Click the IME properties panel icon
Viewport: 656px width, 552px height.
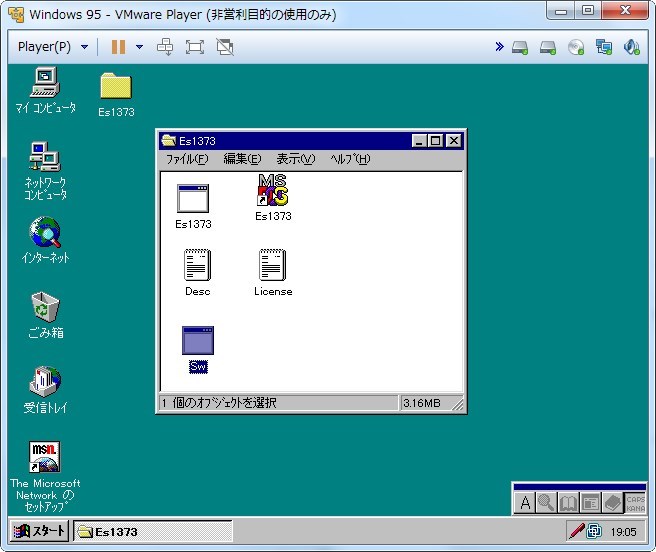click(x=590, y=502)
